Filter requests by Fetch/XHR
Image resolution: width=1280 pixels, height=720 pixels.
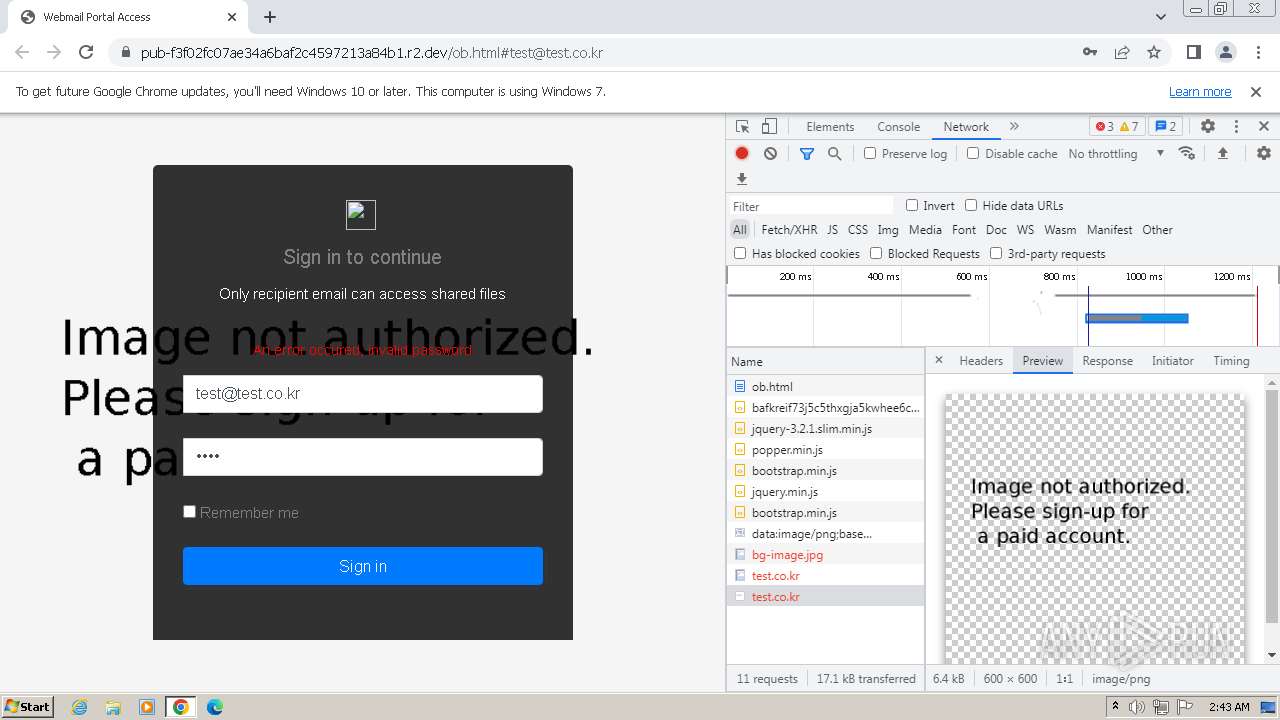point(789,230)
